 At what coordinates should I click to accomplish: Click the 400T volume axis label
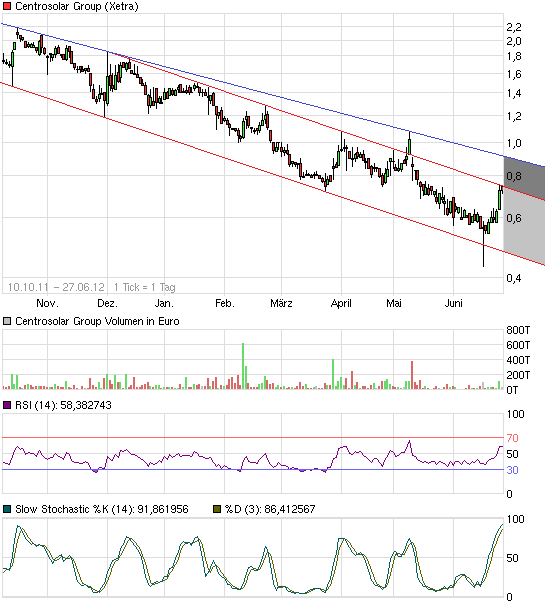[x=518, y=360]
